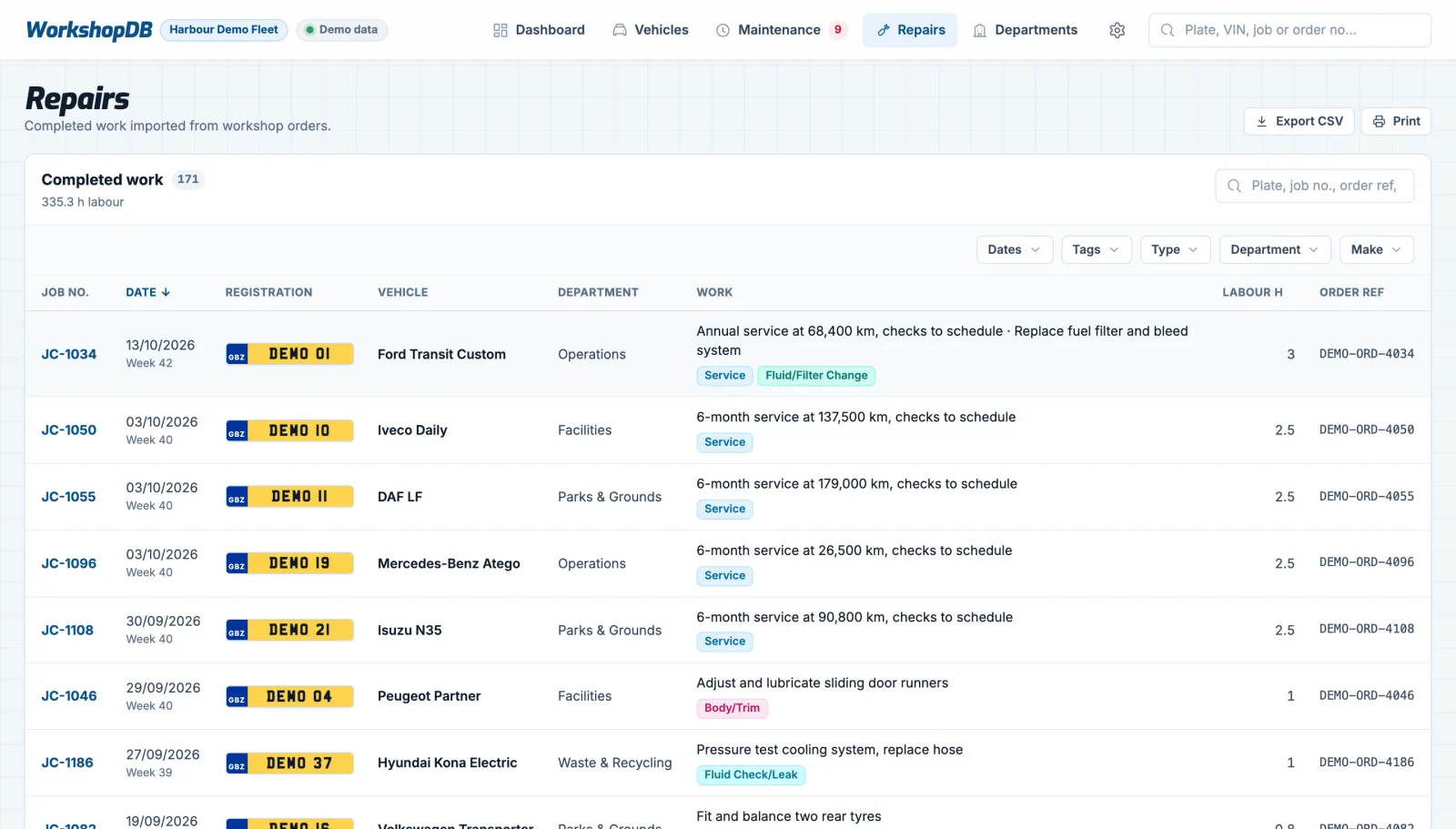Click the DEMO 21 registration plate
The width and height of the screenshot is (1456, 829).
click(x=289, y=630)
